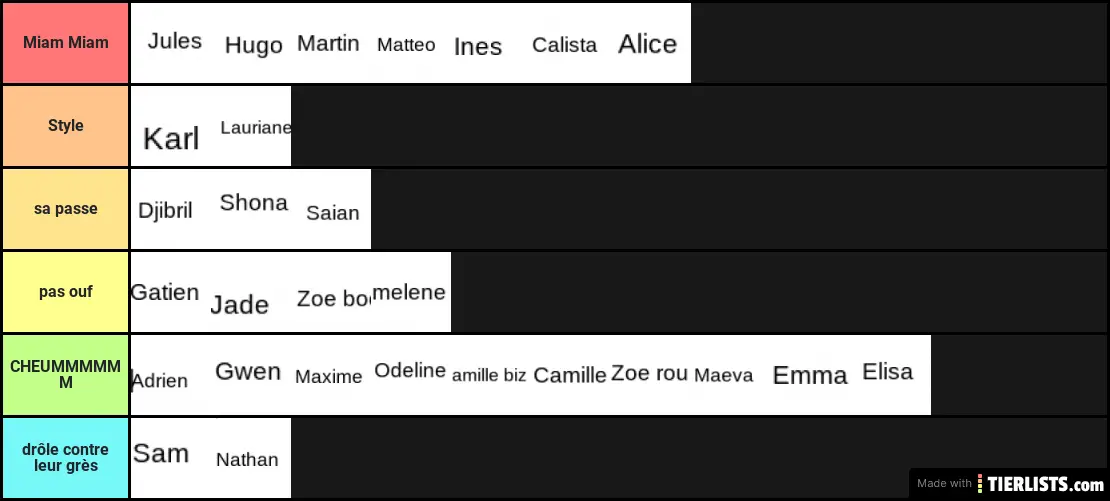The image size is (1110, 501).
Task: Click the Nathan name tile
Action: pyautogui.click(x=248, y=459)
